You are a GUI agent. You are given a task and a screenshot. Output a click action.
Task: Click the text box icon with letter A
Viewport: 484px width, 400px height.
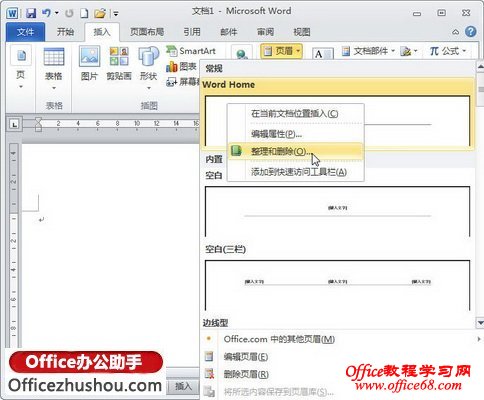click(322, 54)
